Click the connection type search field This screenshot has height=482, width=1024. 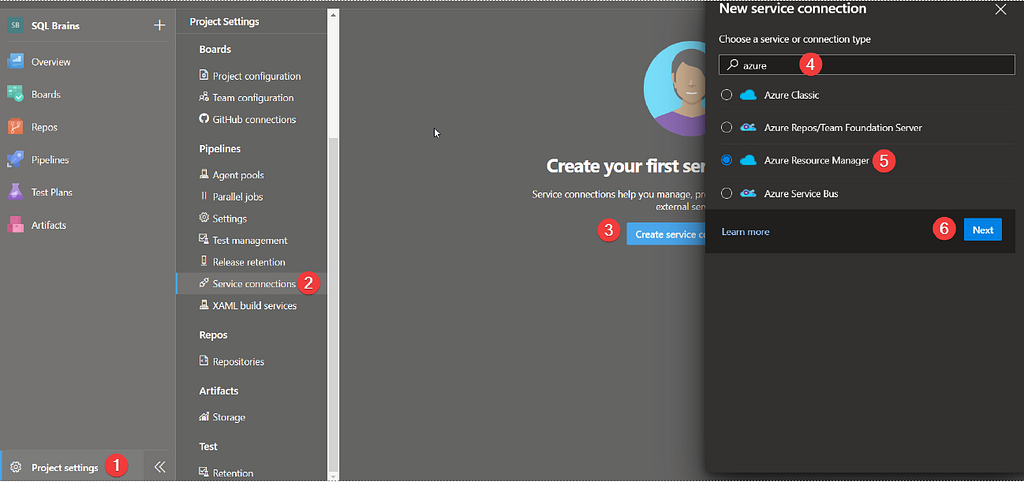(x=867, y=65)
